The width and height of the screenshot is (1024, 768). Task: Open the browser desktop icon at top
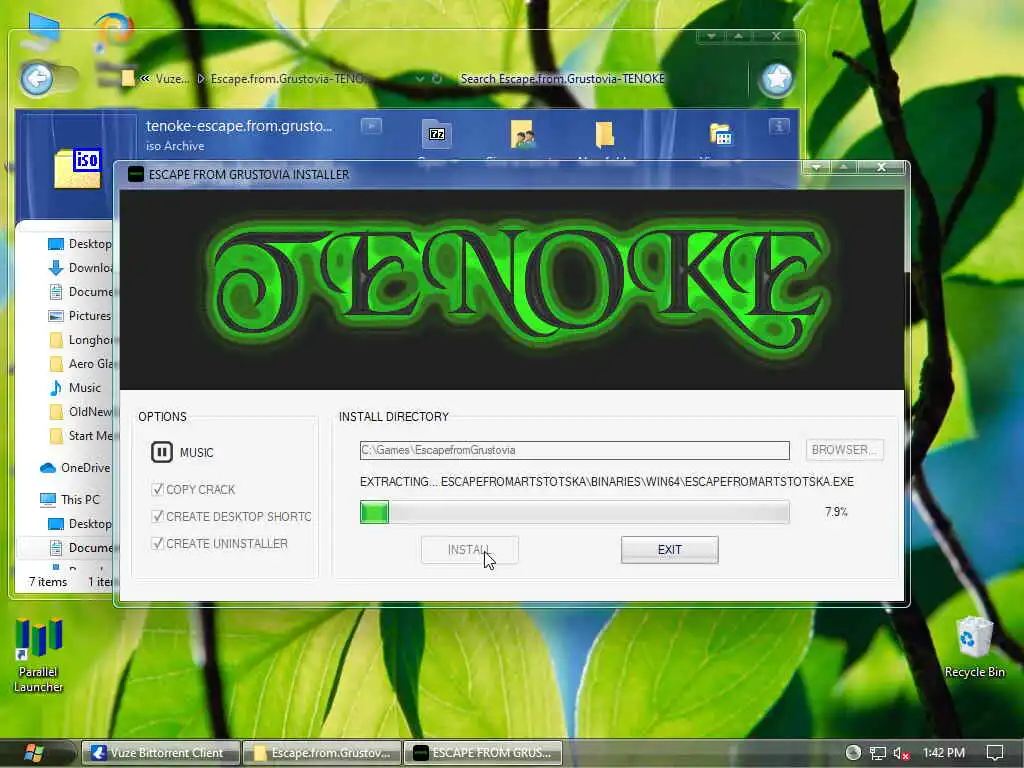(114, 29)
